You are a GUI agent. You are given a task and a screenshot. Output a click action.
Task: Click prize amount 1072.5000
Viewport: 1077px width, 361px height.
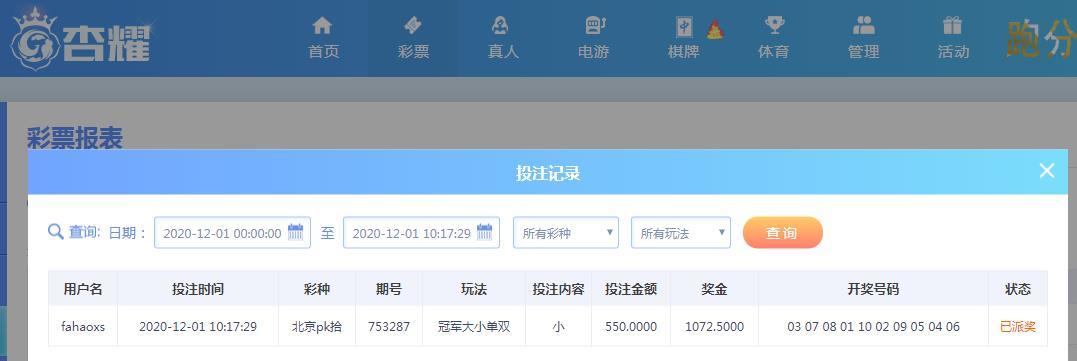point(714,327)
